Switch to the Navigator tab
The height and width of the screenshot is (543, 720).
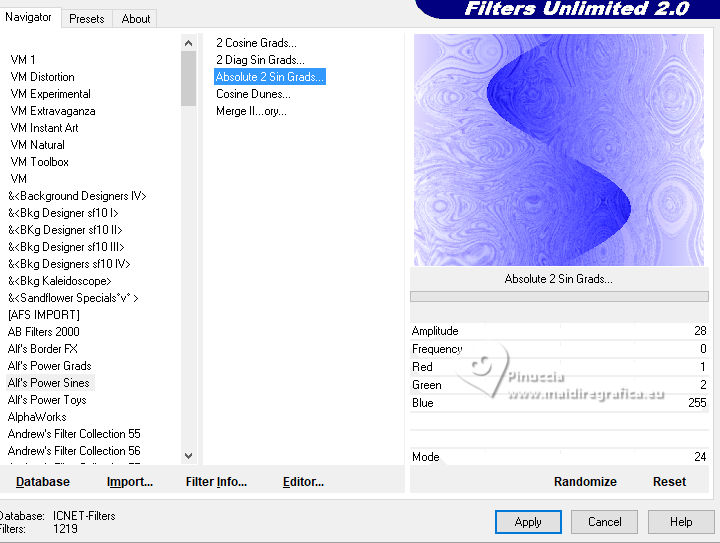click(x=29, y=17)
